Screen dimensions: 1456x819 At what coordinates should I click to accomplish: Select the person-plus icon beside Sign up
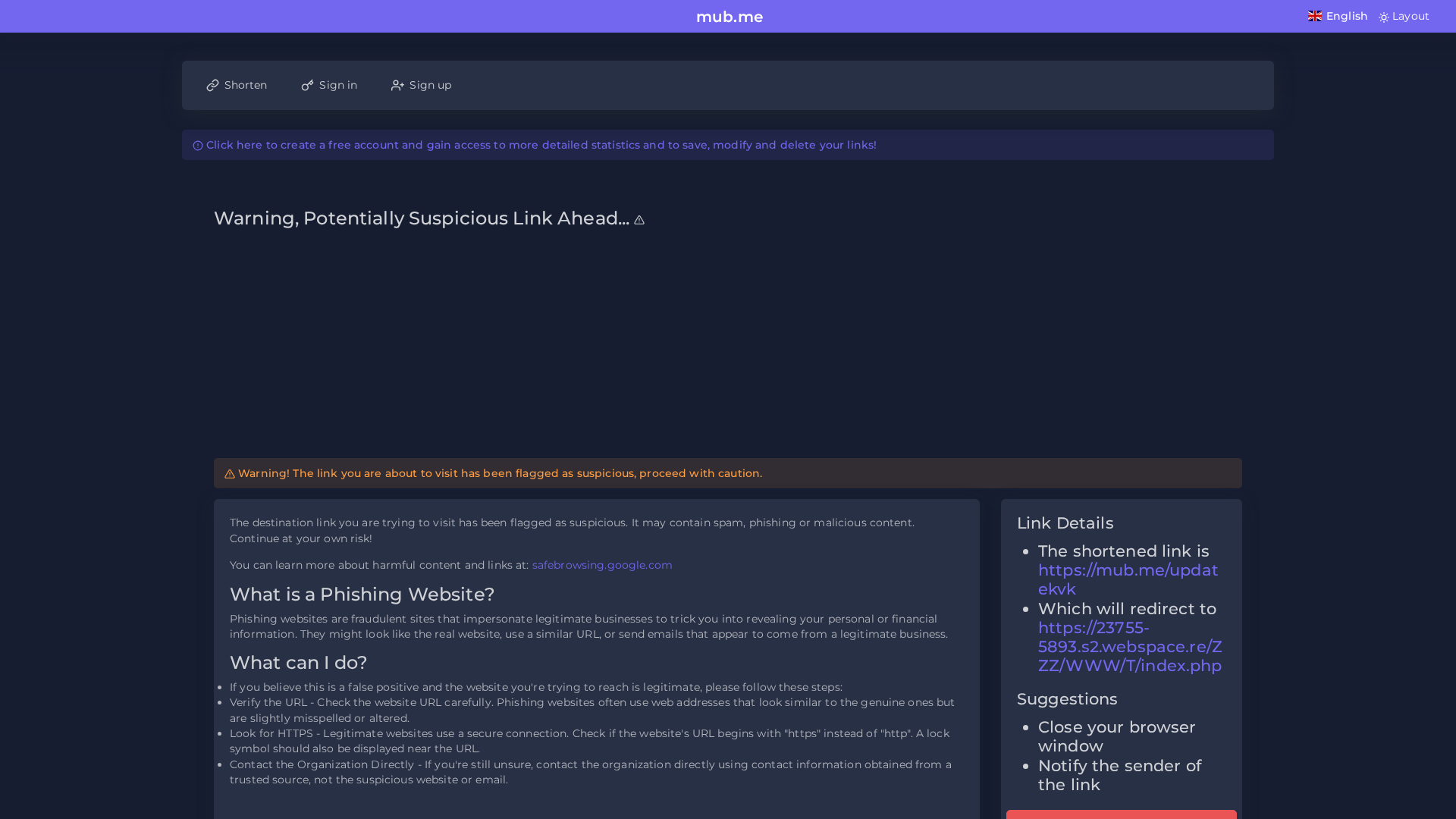pyautogui.click(x=397, y=85)
